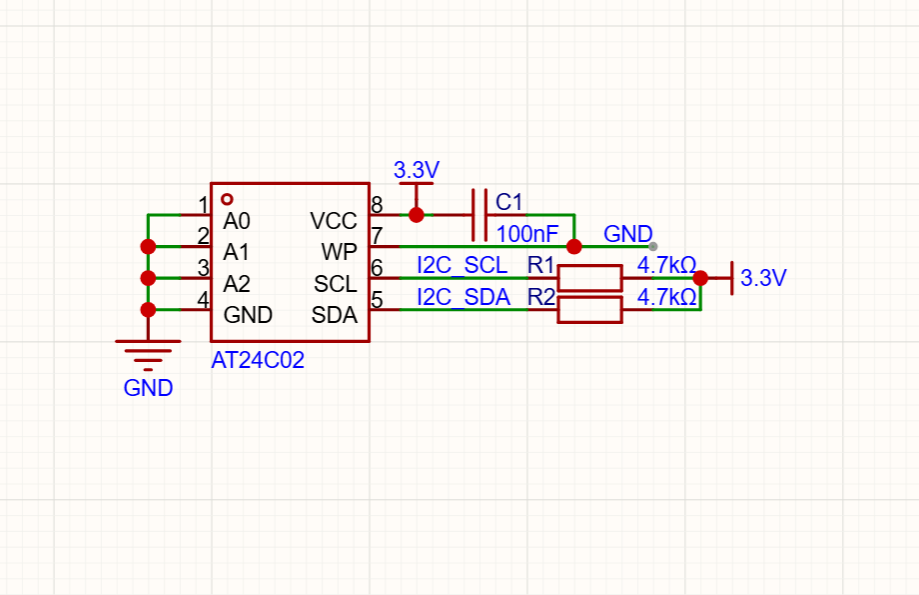The image size is (919, 595).
Task: Click the junction dot joining C1 to GND
Action: point(574,247)
